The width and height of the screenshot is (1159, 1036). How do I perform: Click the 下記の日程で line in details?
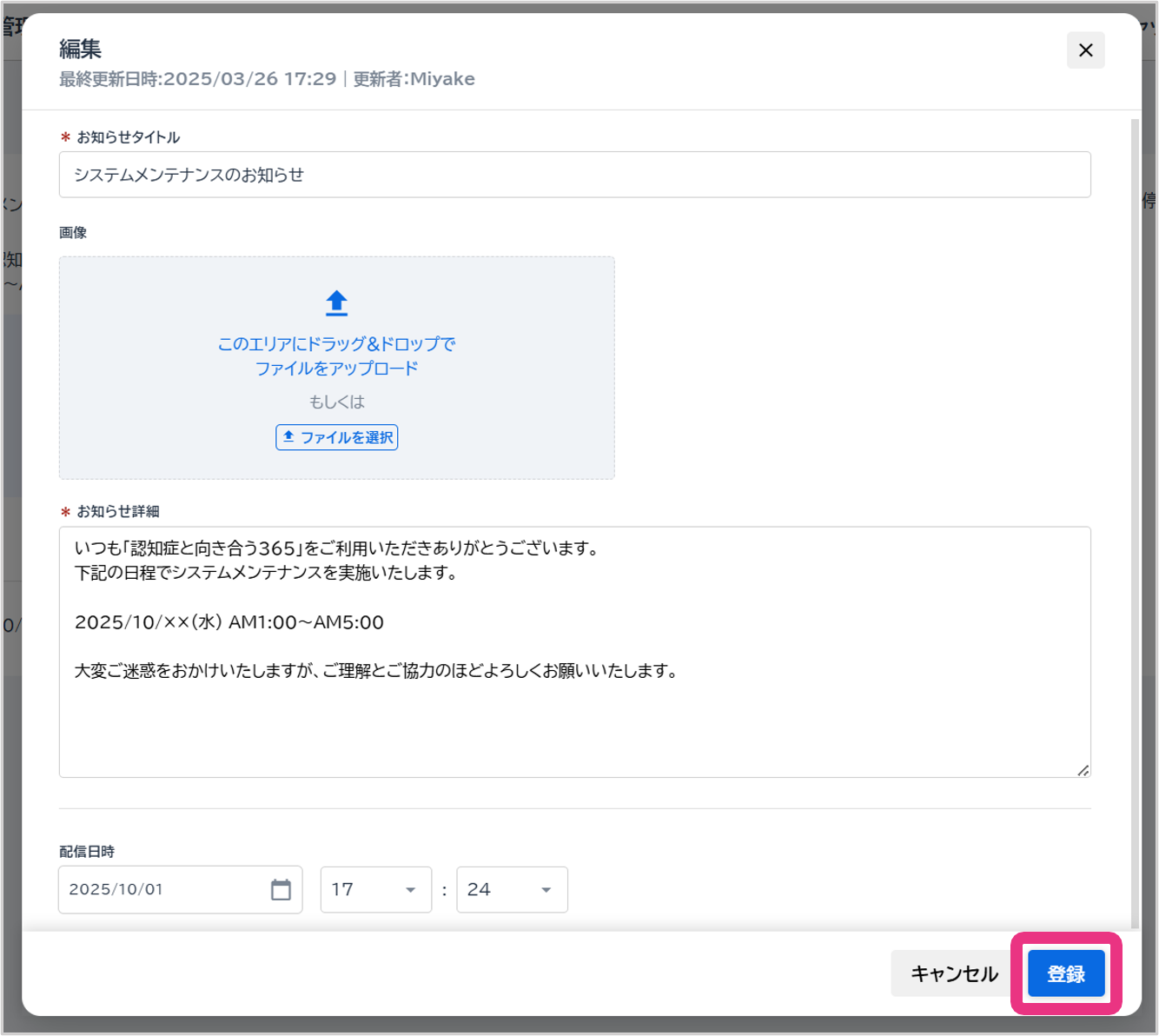coord(266,573)
